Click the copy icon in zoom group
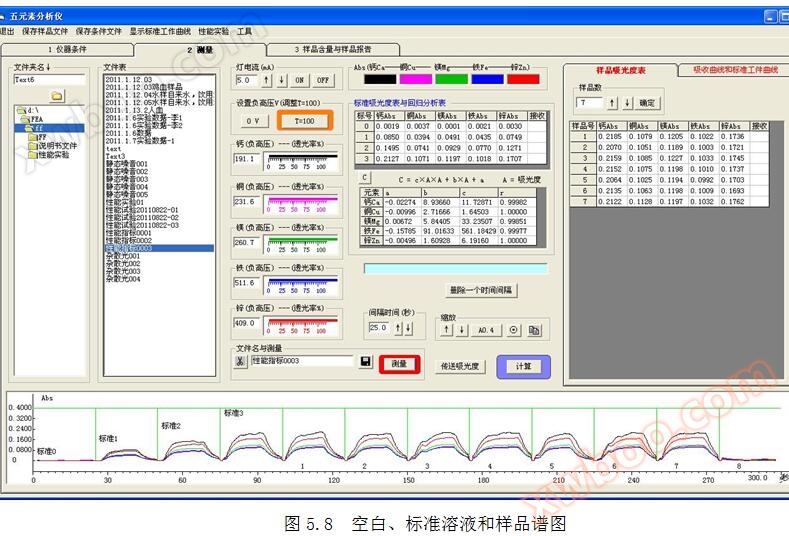This screenshot has width=789, height=536. (x=535, y=330)
